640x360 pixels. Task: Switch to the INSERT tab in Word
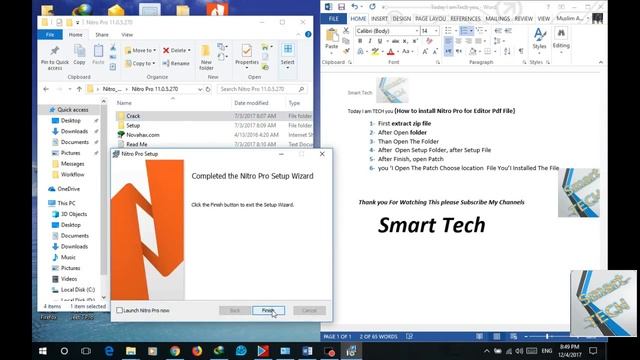(x=379, y=19)
